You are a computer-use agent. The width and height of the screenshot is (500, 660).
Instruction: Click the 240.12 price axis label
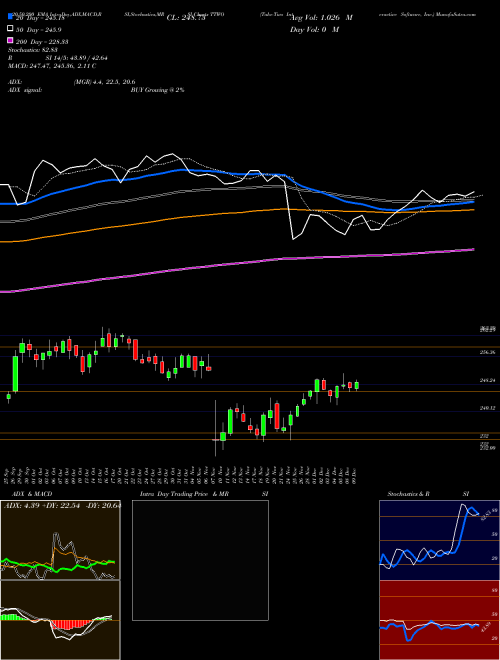coord(487,408)
